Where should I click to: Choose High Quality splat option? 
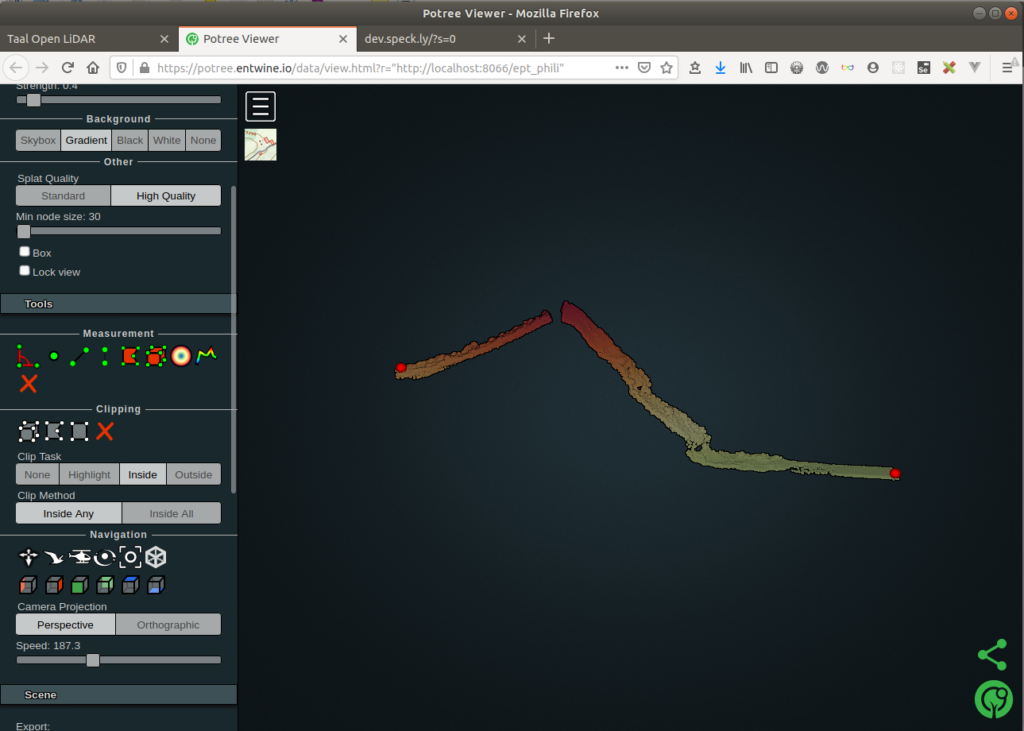(x=166, y=196)
